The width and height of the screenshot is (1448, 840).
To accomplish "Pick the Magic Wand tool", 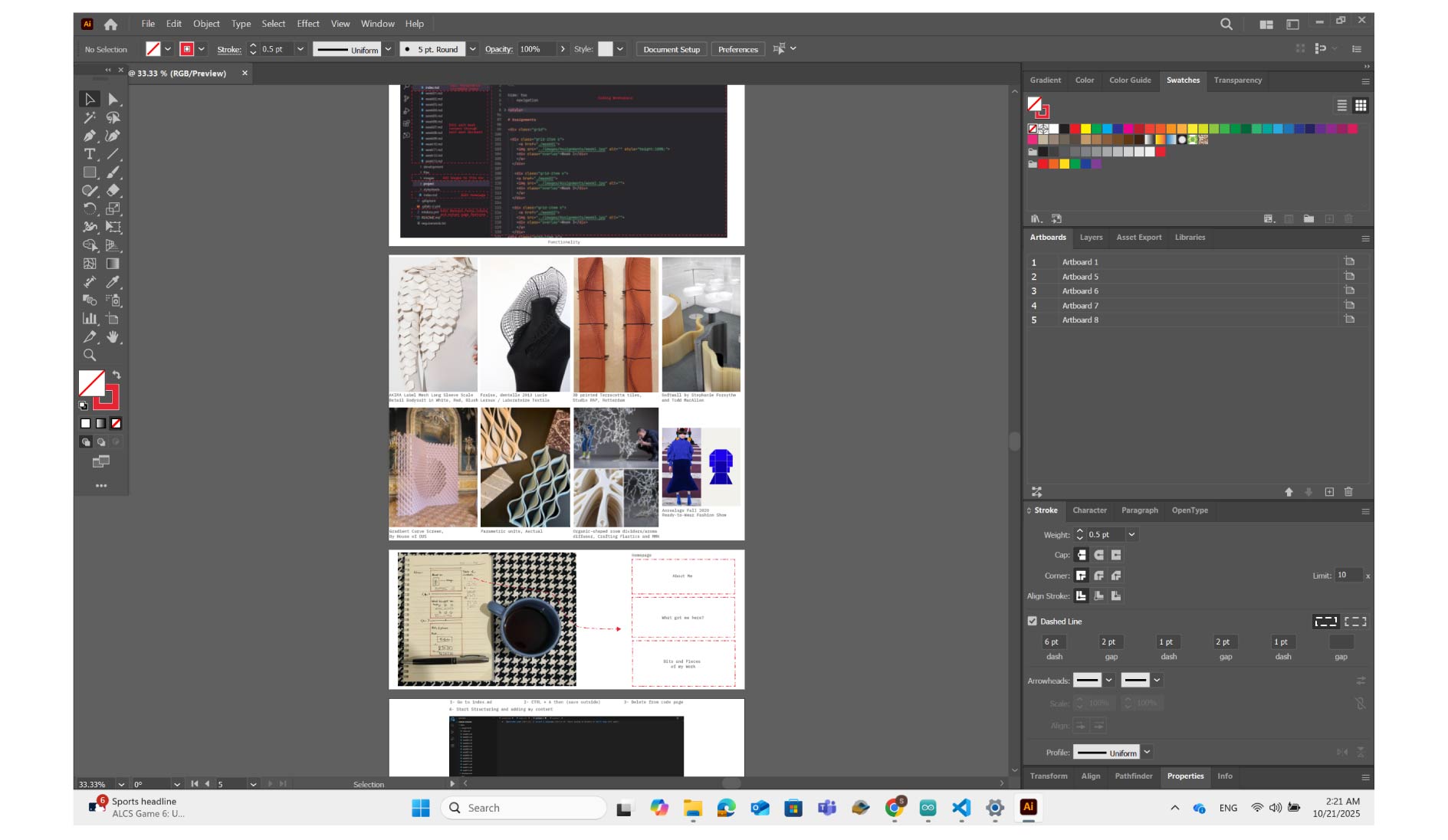I will (90, 118).
